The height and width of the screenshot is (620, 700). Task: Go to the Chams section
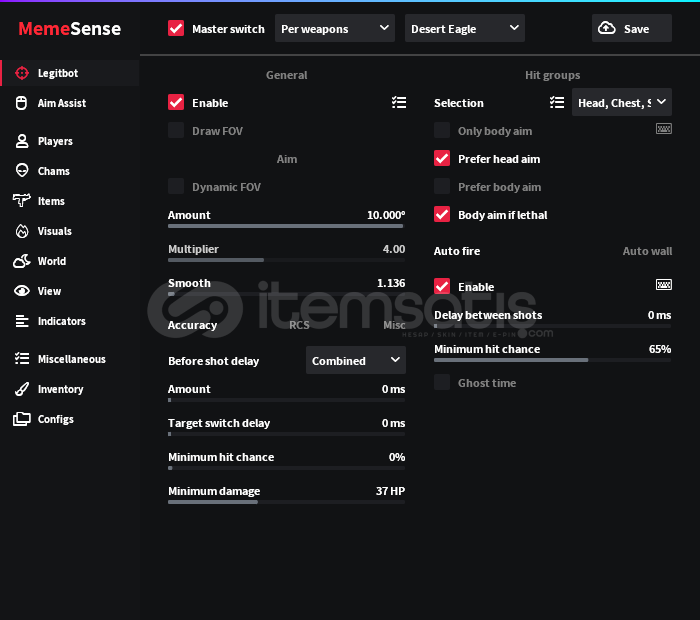pos(70,171)
